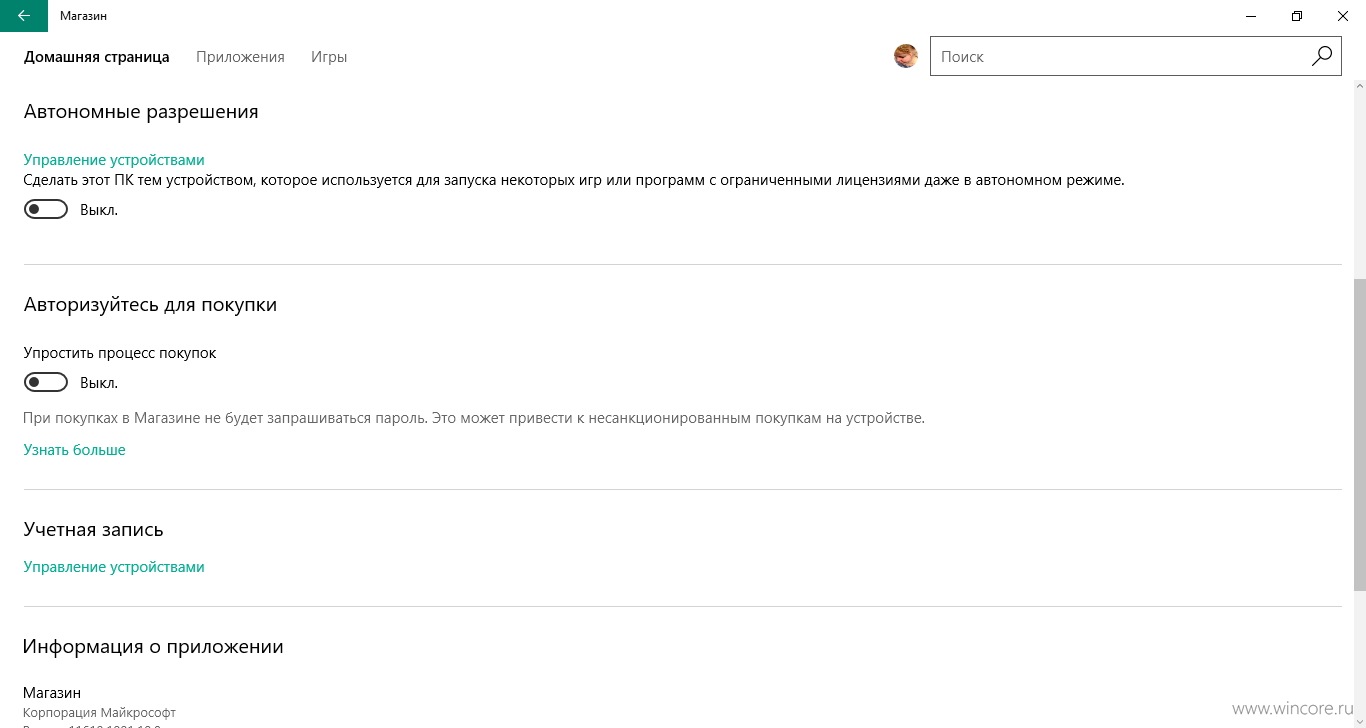Click the search magnifier icon
This screenshot has width=1366, height=728.
click(1321, 57)
